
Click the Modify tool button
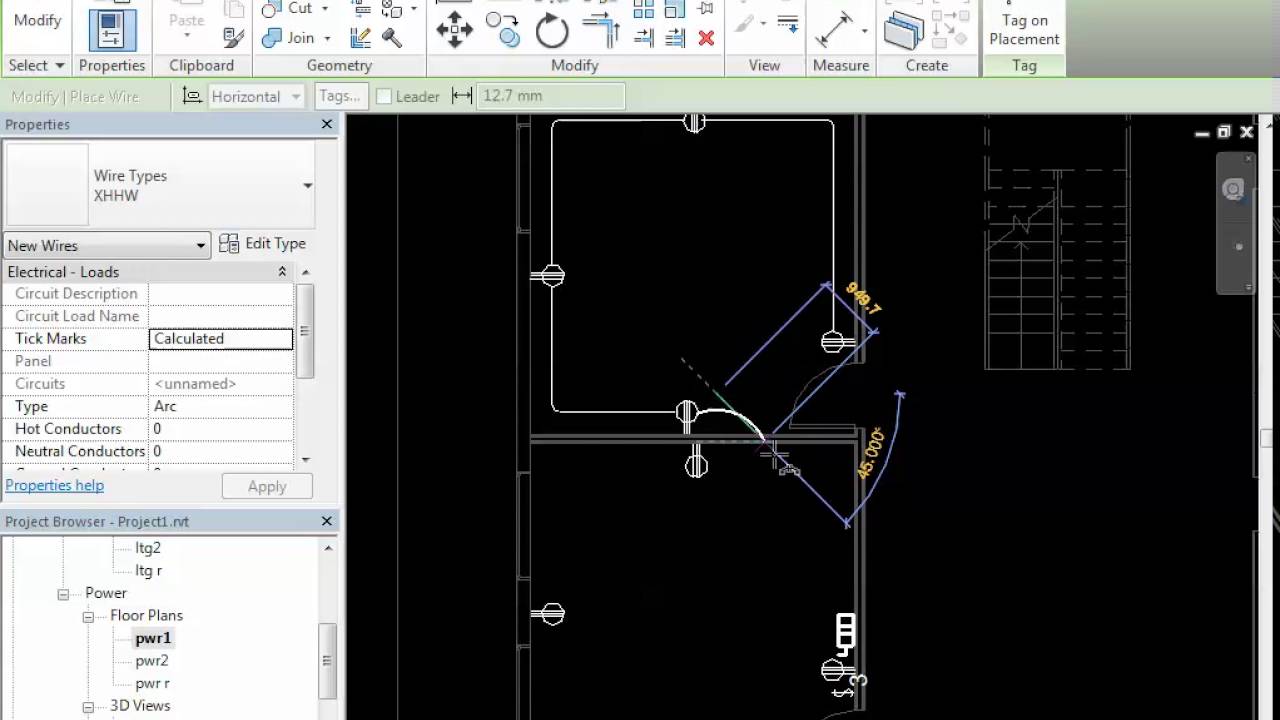37,20
